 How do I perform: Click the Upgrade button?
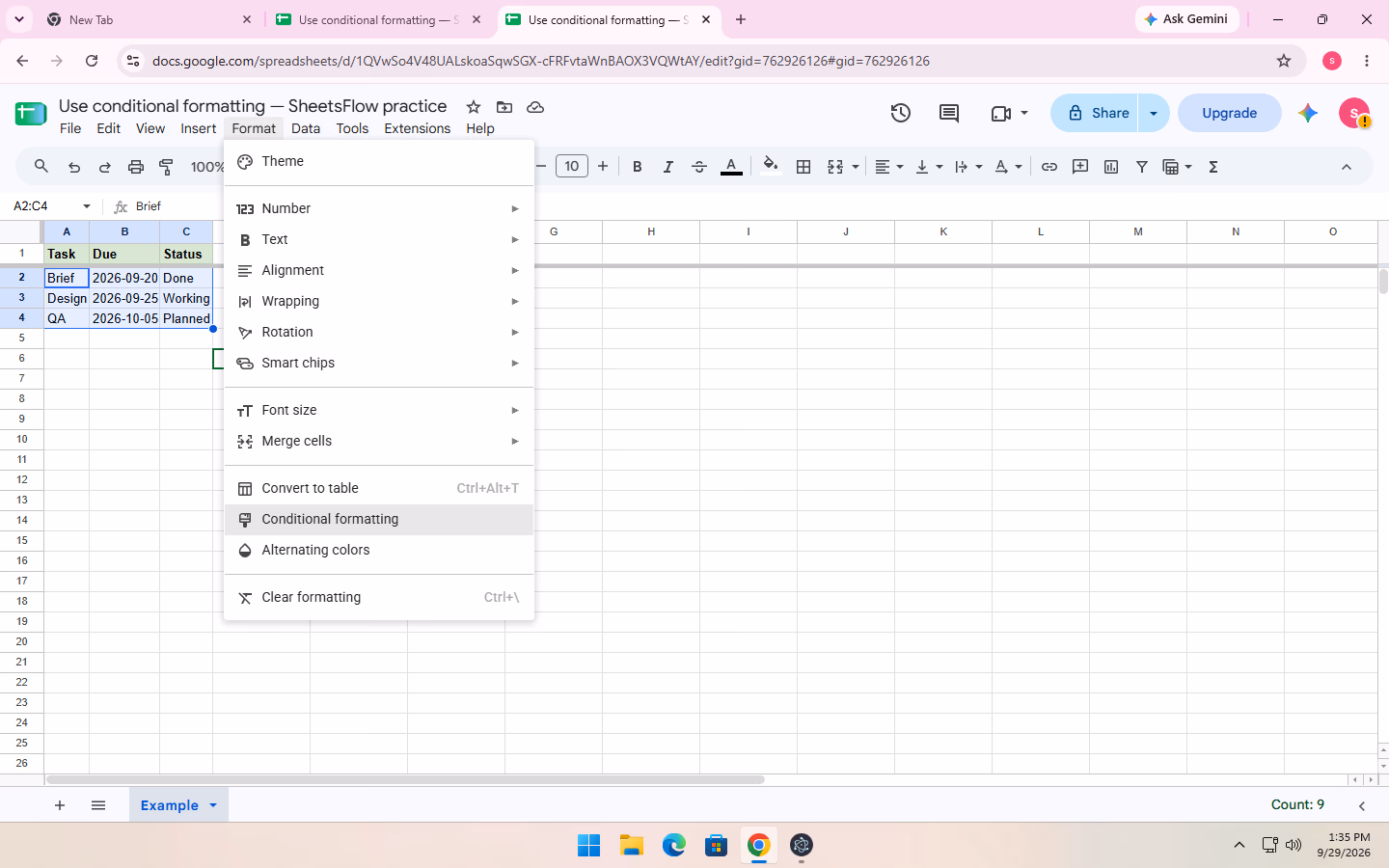(1230, 113)
